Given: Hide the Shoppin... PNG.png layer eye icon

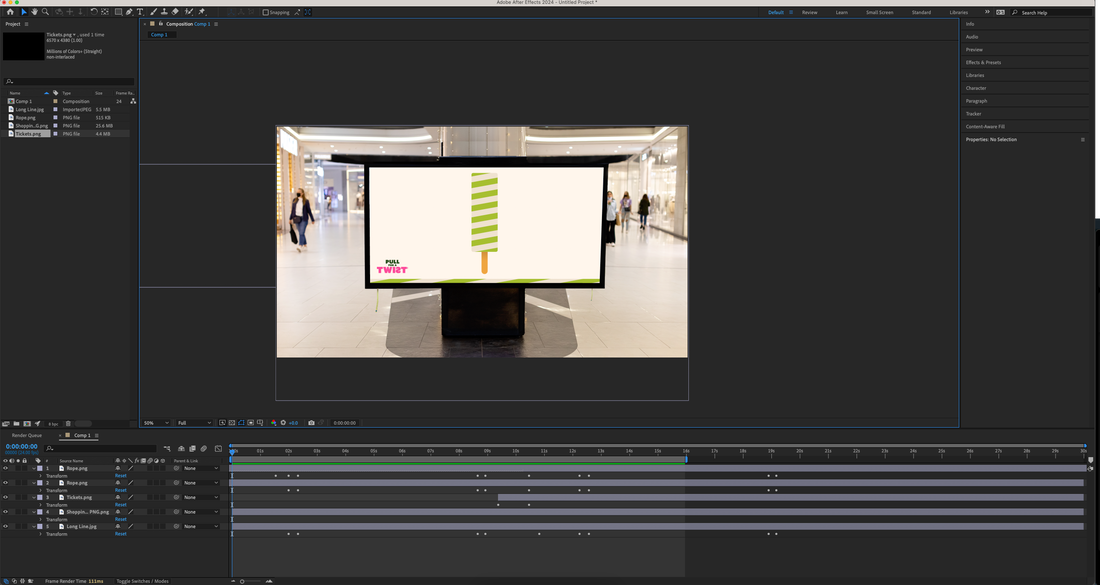Looking at the screenshot, I should [6, 512].
